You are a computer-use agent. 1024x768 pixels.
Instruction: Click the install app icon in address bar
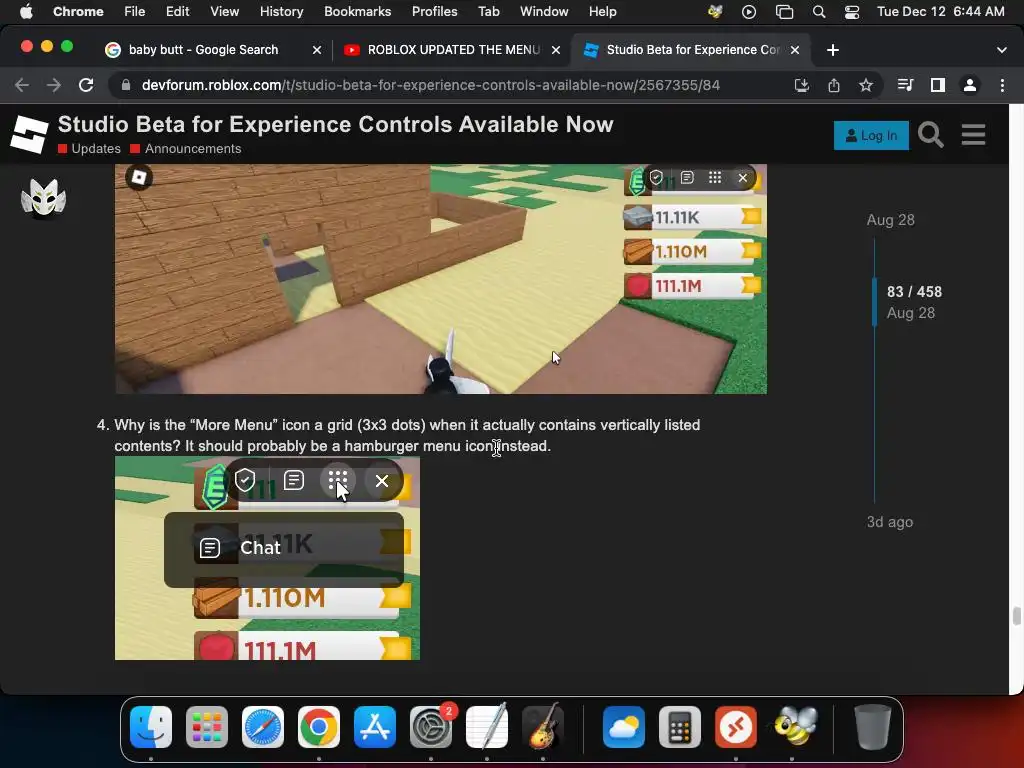pos(802,85)
